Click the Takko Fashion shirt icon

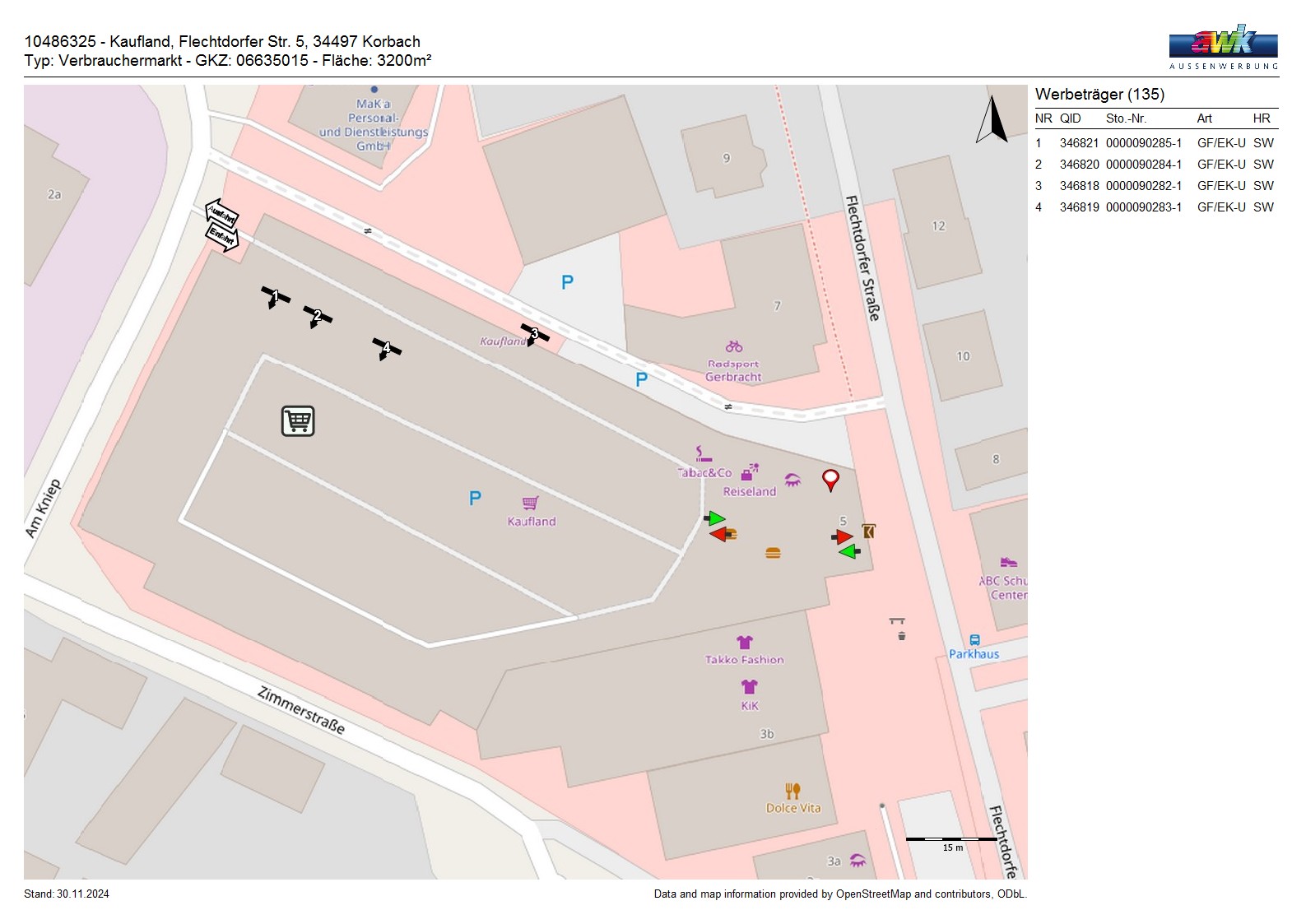744,643
